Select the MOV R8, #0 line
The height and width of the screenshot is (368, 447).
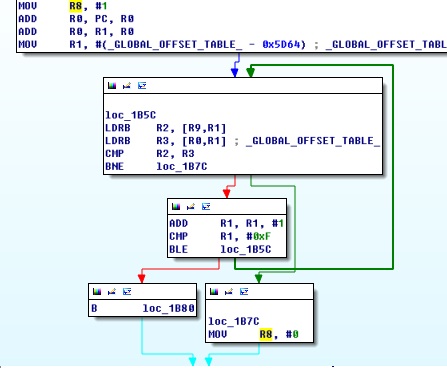[x=253, y=334]
